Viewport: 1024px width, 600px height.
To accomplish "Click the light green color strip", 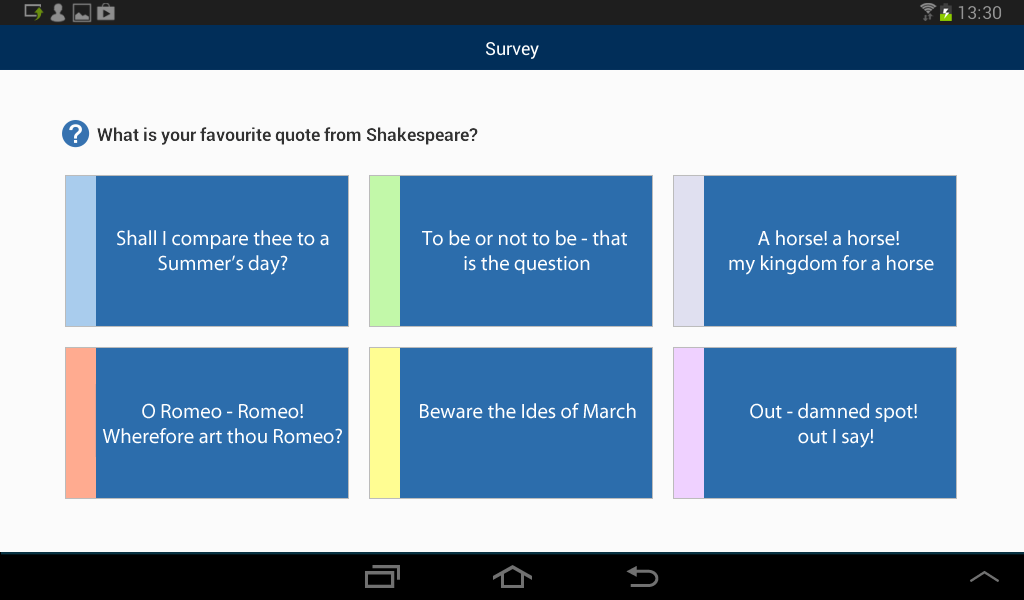I will point(385,251).
